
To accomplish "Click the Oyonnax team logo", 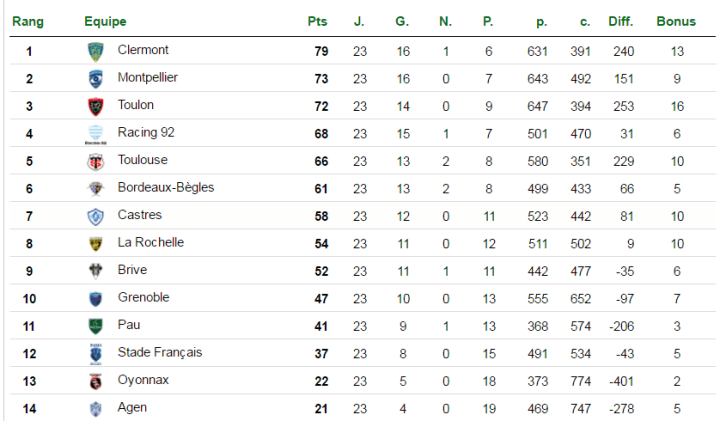I will 96,380.
